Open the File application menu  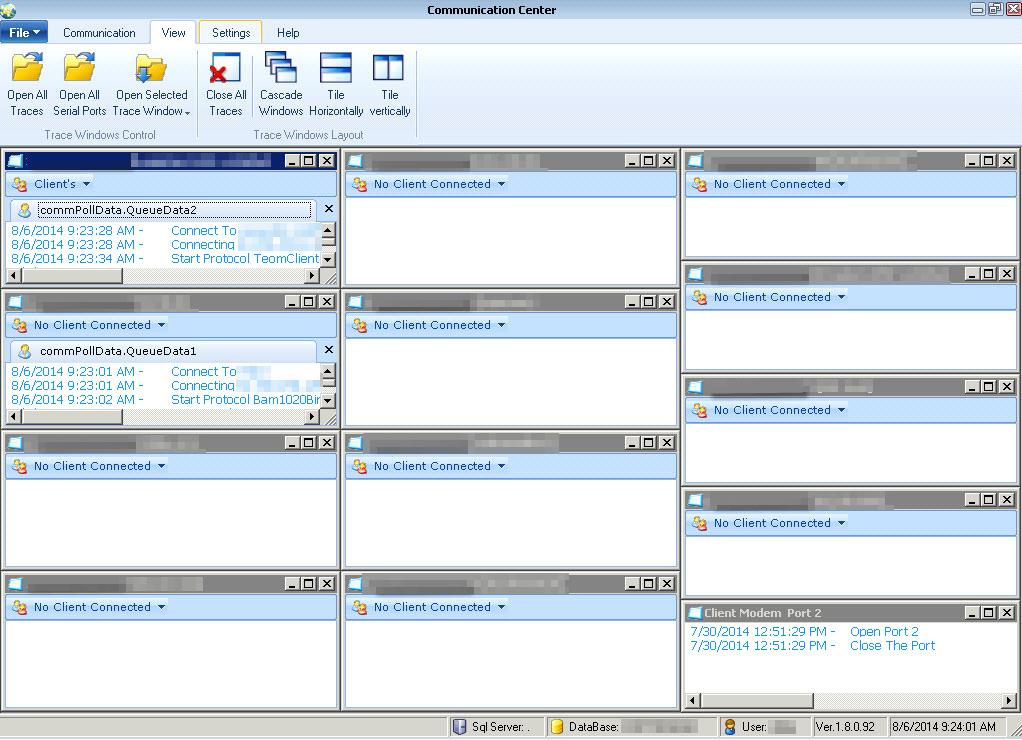[x=24, y=33]
